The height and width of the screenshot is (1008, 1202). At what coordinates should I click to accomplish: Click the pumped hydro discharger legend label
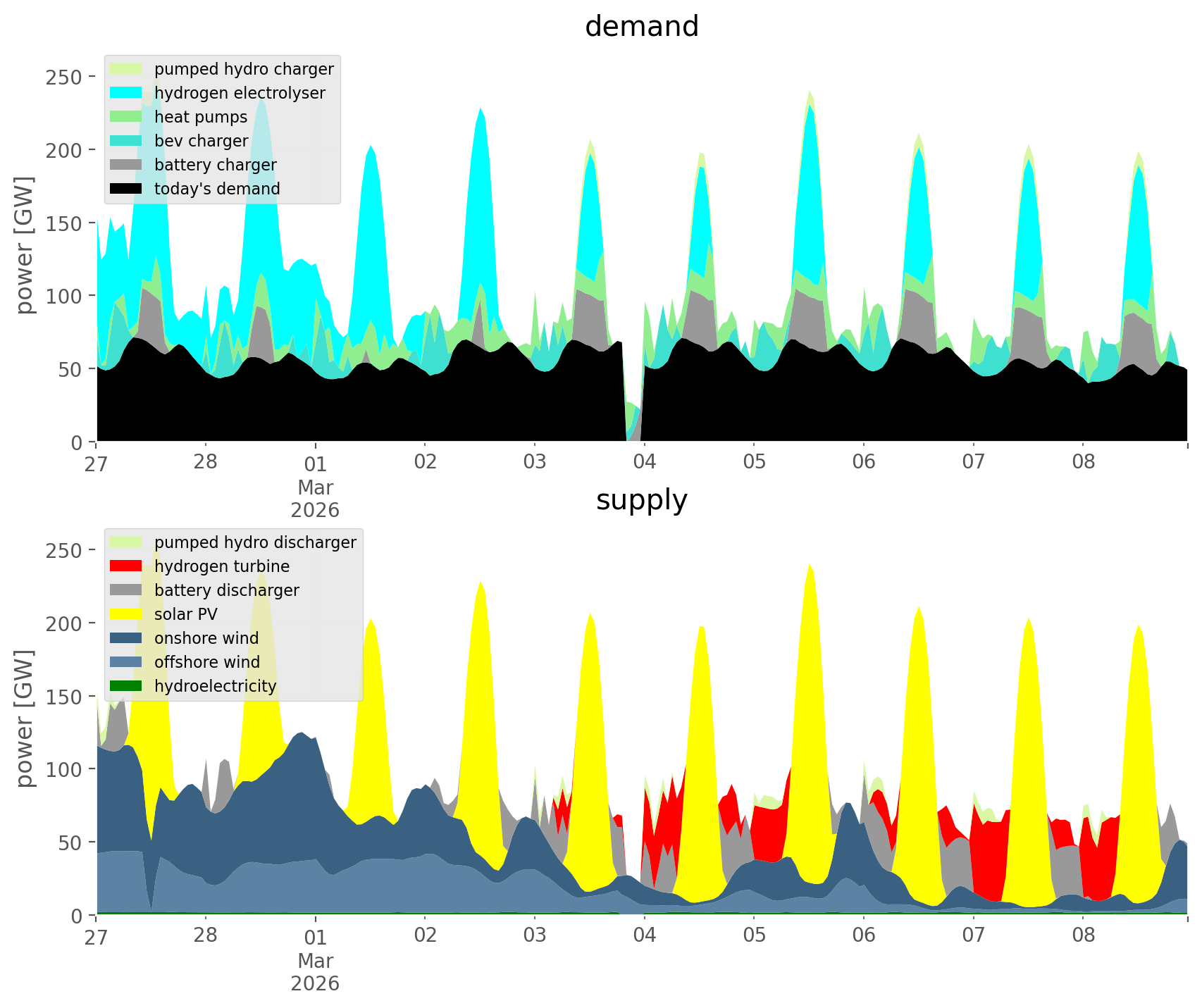[255, 542]
